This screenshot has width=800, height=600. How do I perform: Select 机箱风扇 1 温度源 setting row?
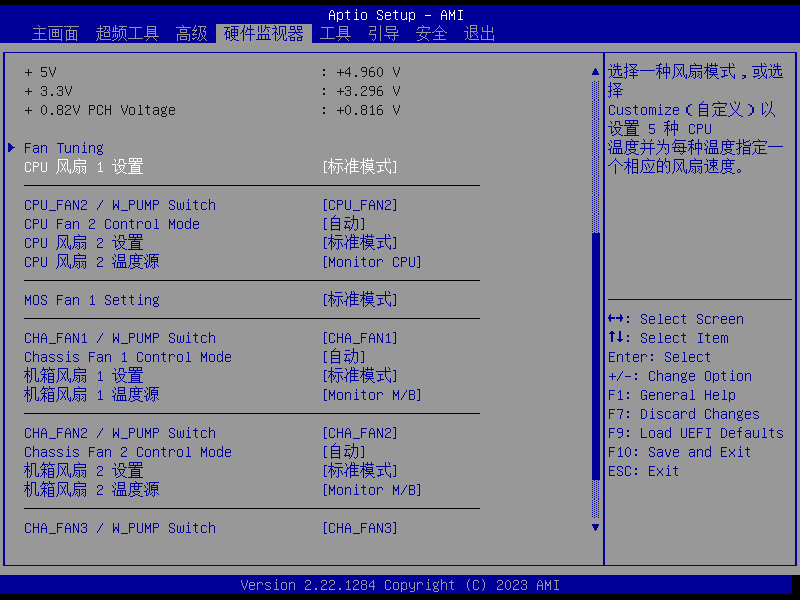point(91,395)
